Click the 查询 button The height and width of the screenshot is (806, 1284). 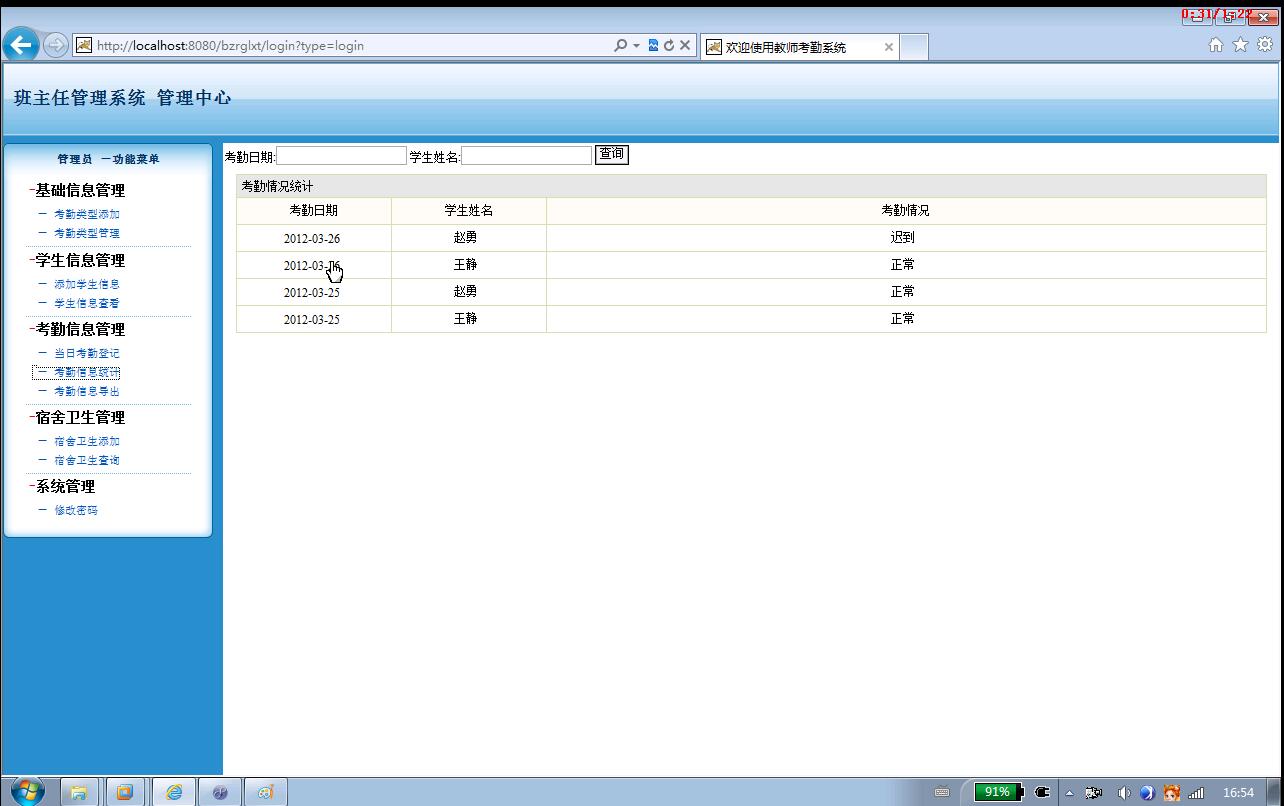[x=611, y=154]
